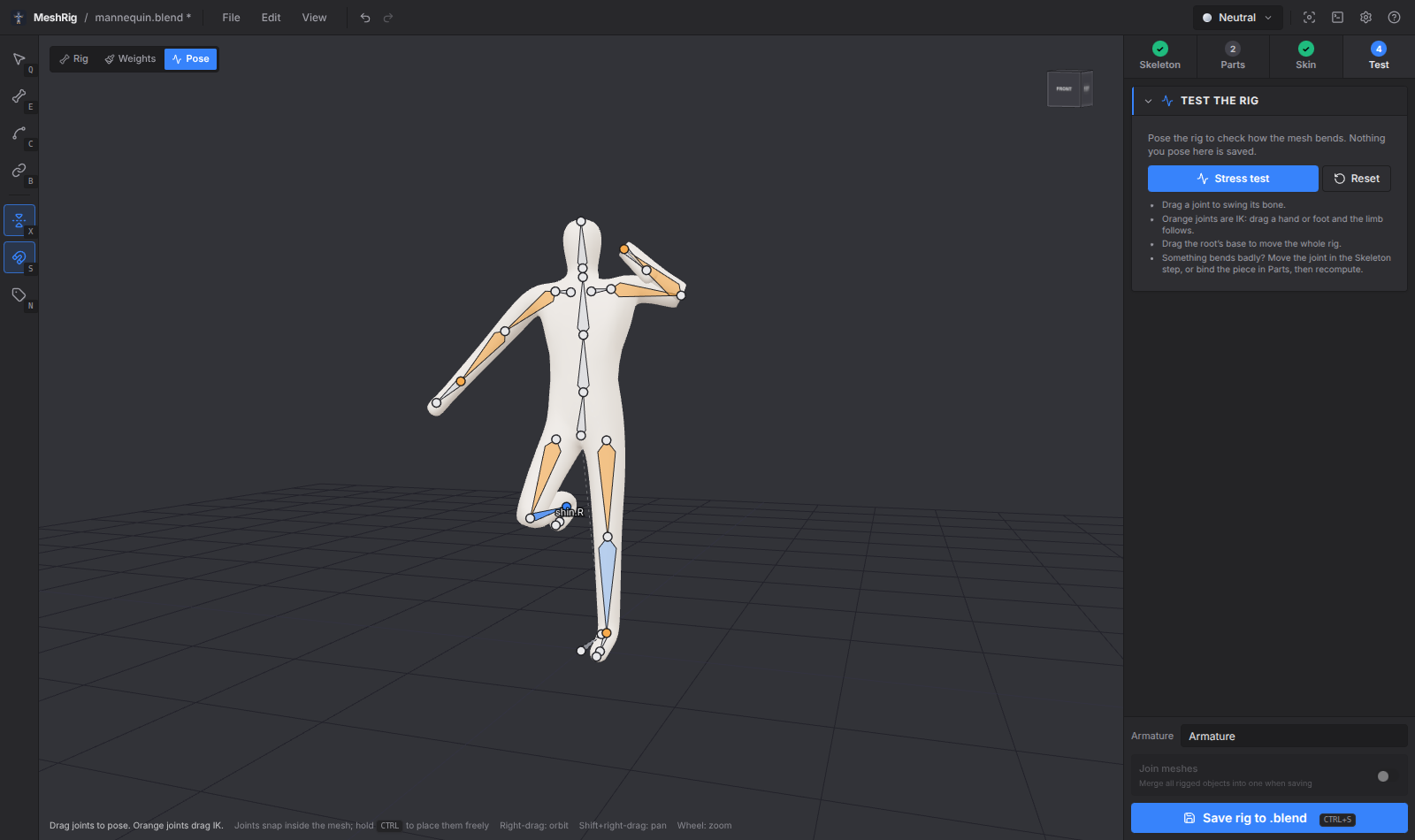Click Save rig to .blend
The height and width of the screenshot is (840, 1415).
coord(1269,818)
